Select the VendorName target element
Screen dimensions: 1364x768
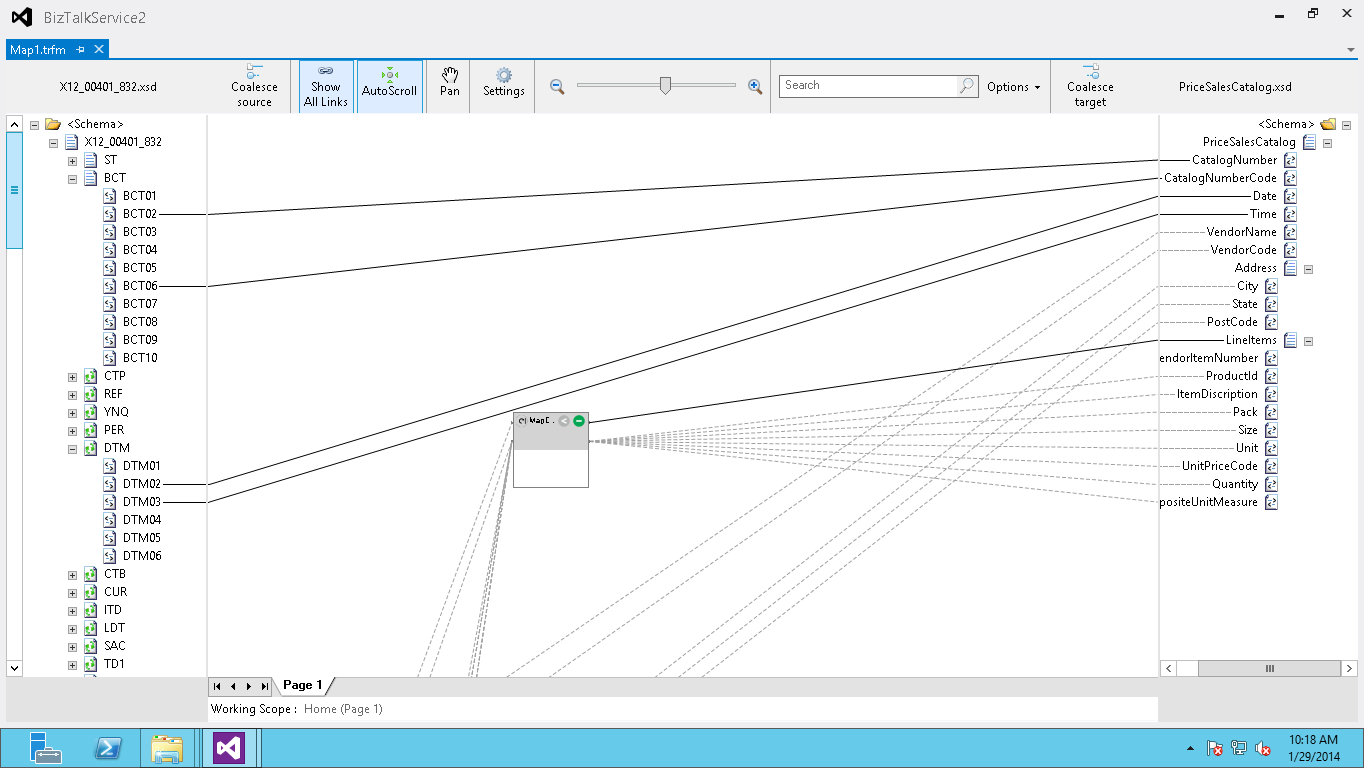click(1242, 232)
